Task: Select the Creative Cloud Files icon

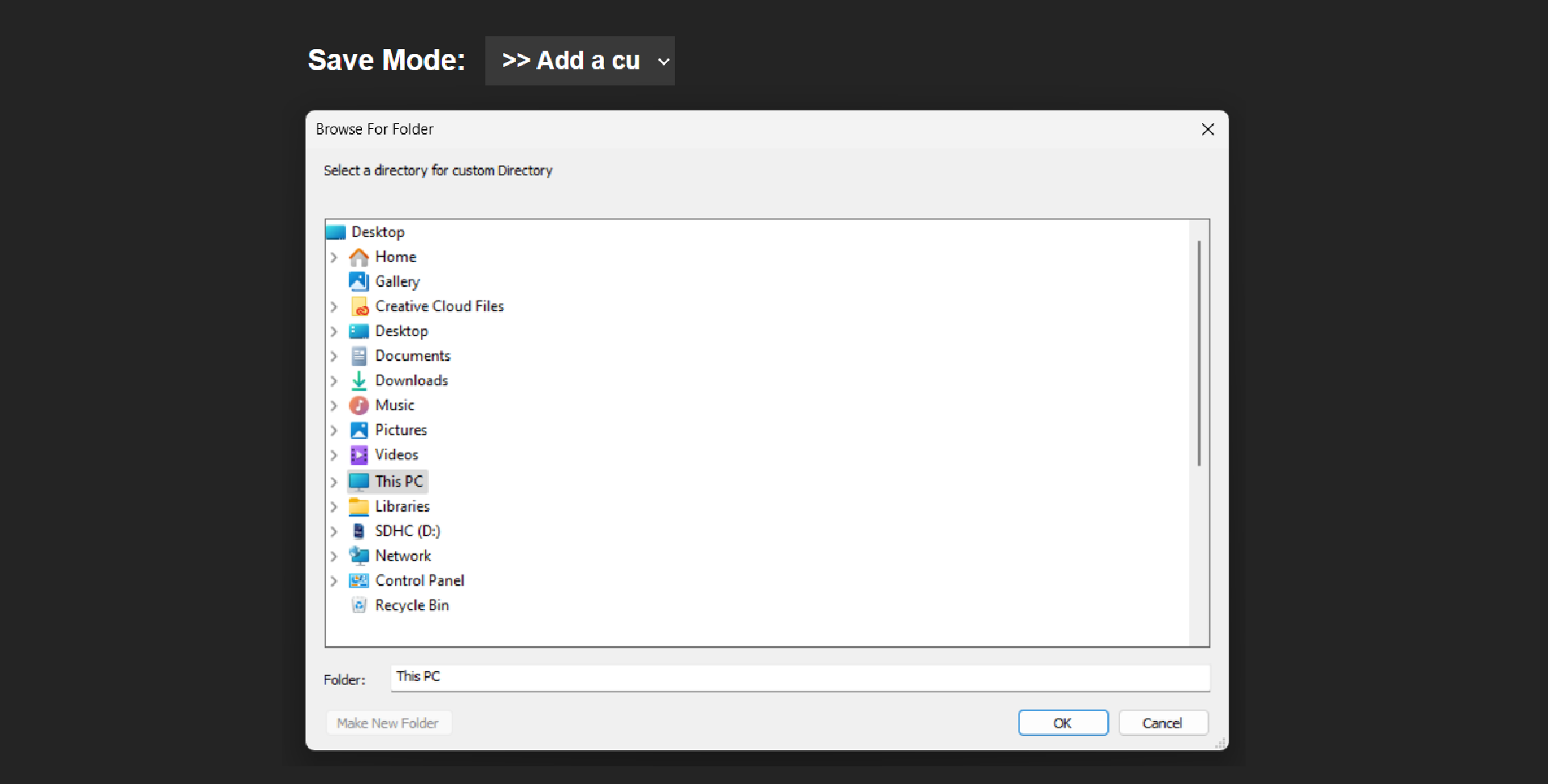Action: [x=360, y=306]
